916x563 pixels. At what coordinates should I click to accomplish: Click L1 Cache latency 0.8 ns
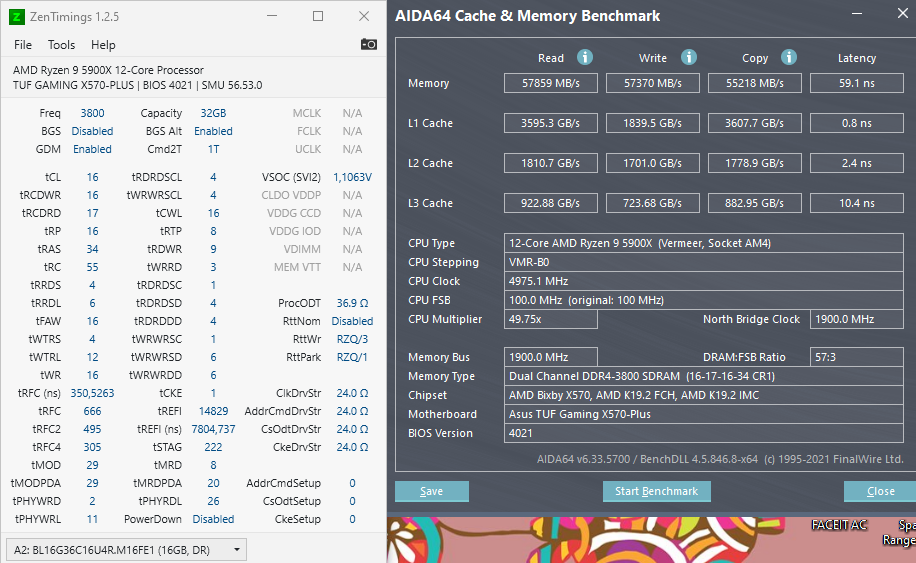(x=857, y=123)
